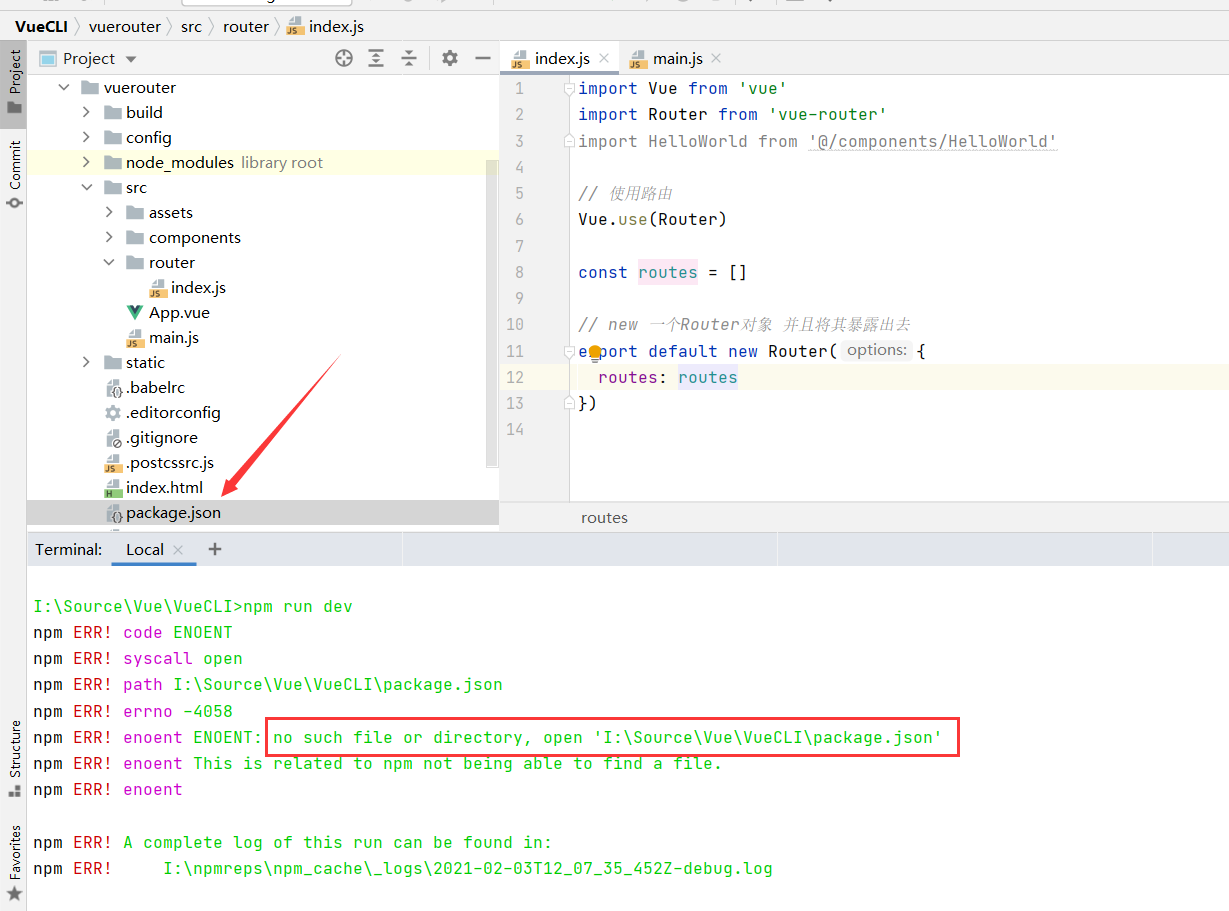Click the Collapse All icon in Project toolbar
Image resolution: width=1229 pixels, height=911 pixels.
pos(409,58)
